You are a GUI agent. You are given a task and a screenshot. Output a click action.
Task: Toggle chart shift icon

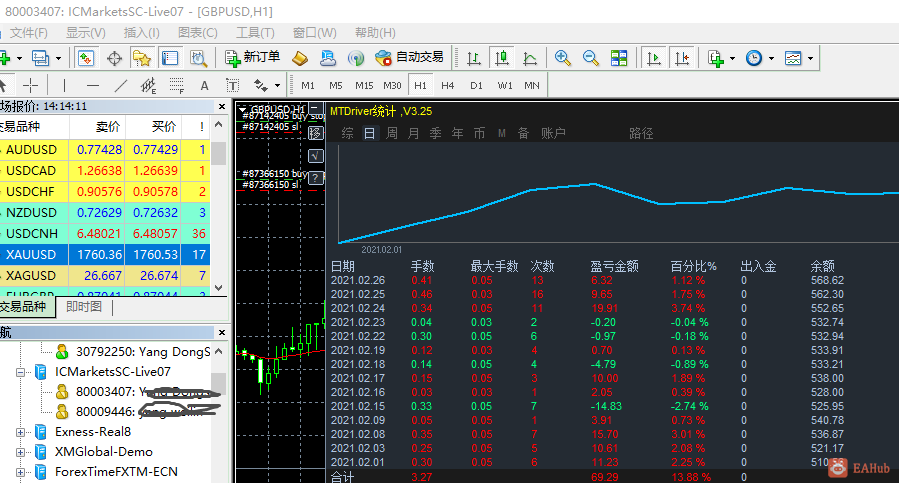682,58
